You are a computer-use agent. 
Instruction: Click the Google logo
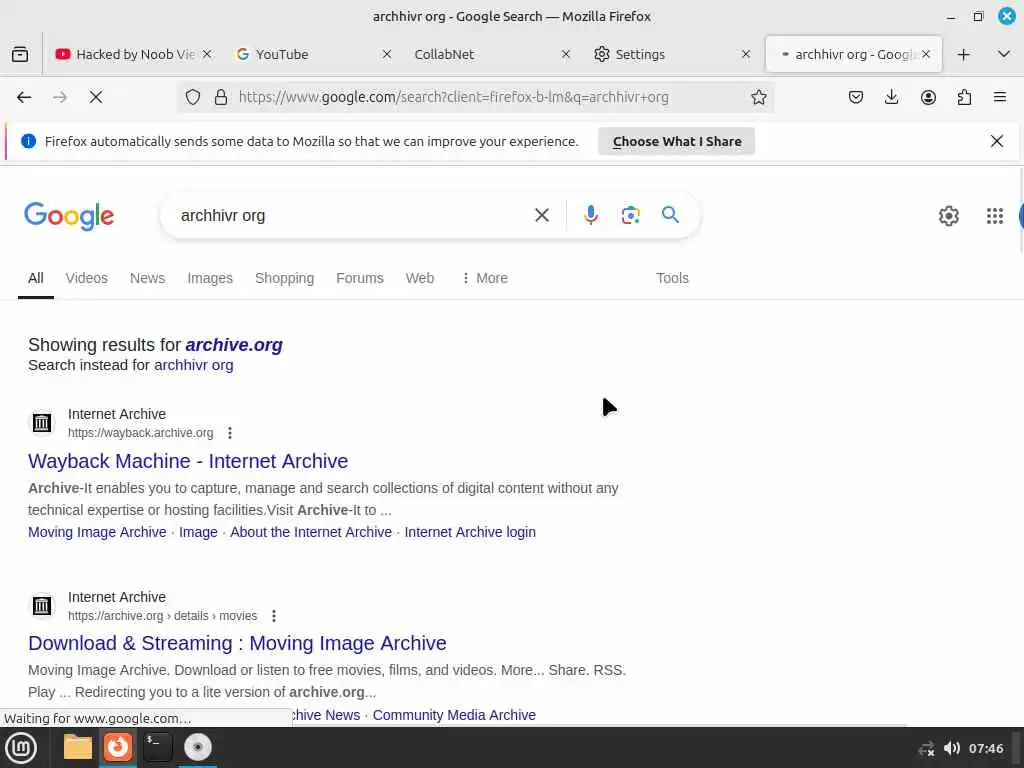69,216
